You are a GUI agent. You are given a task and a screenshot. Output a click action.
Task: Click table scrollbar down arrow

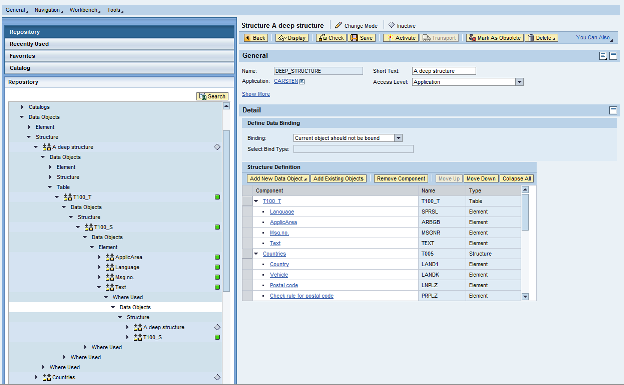525,297
